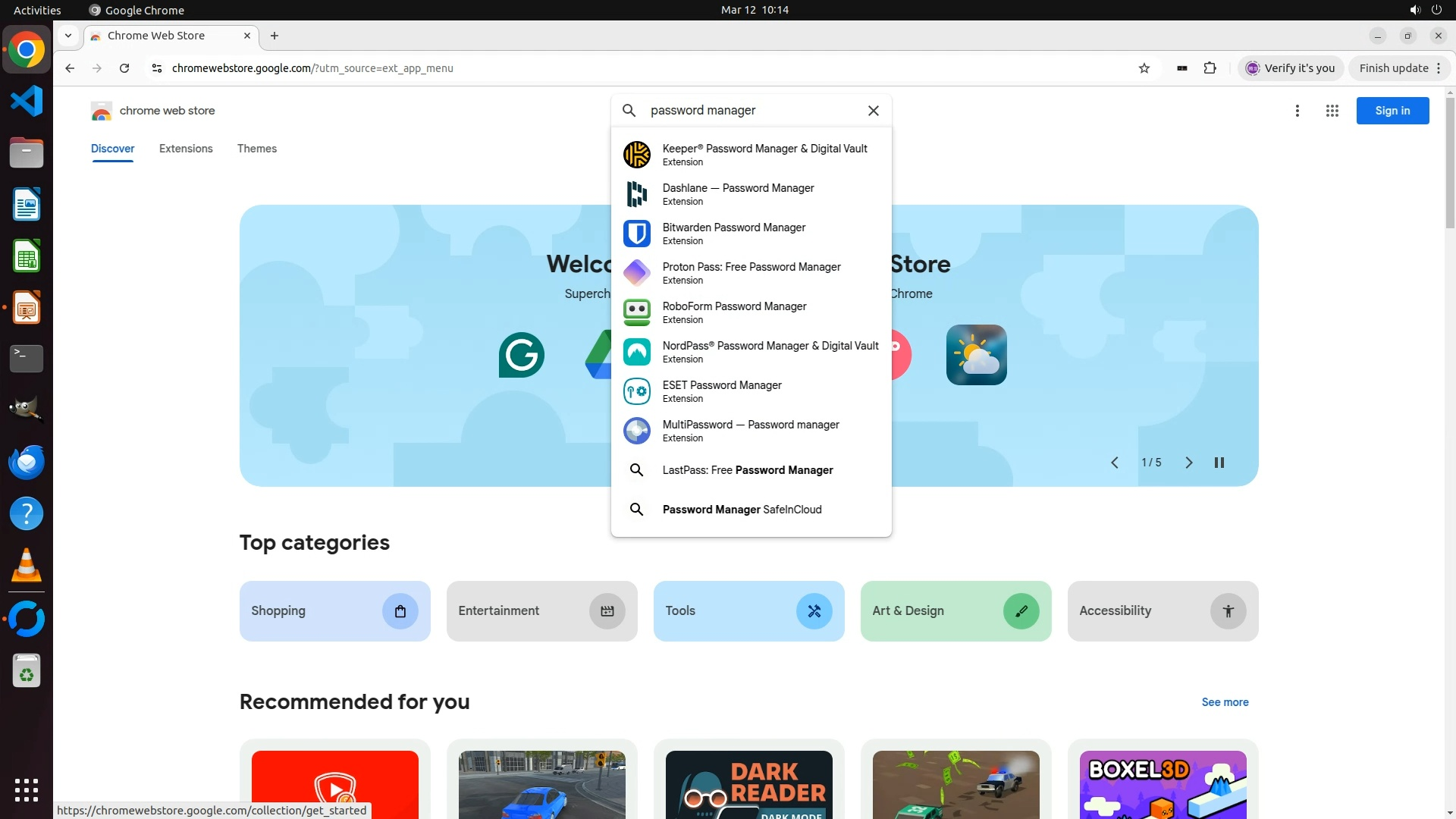This screenshot has height=819, width=1456.
Task: Go to next carousel slide
Action: pos(1189,463)
